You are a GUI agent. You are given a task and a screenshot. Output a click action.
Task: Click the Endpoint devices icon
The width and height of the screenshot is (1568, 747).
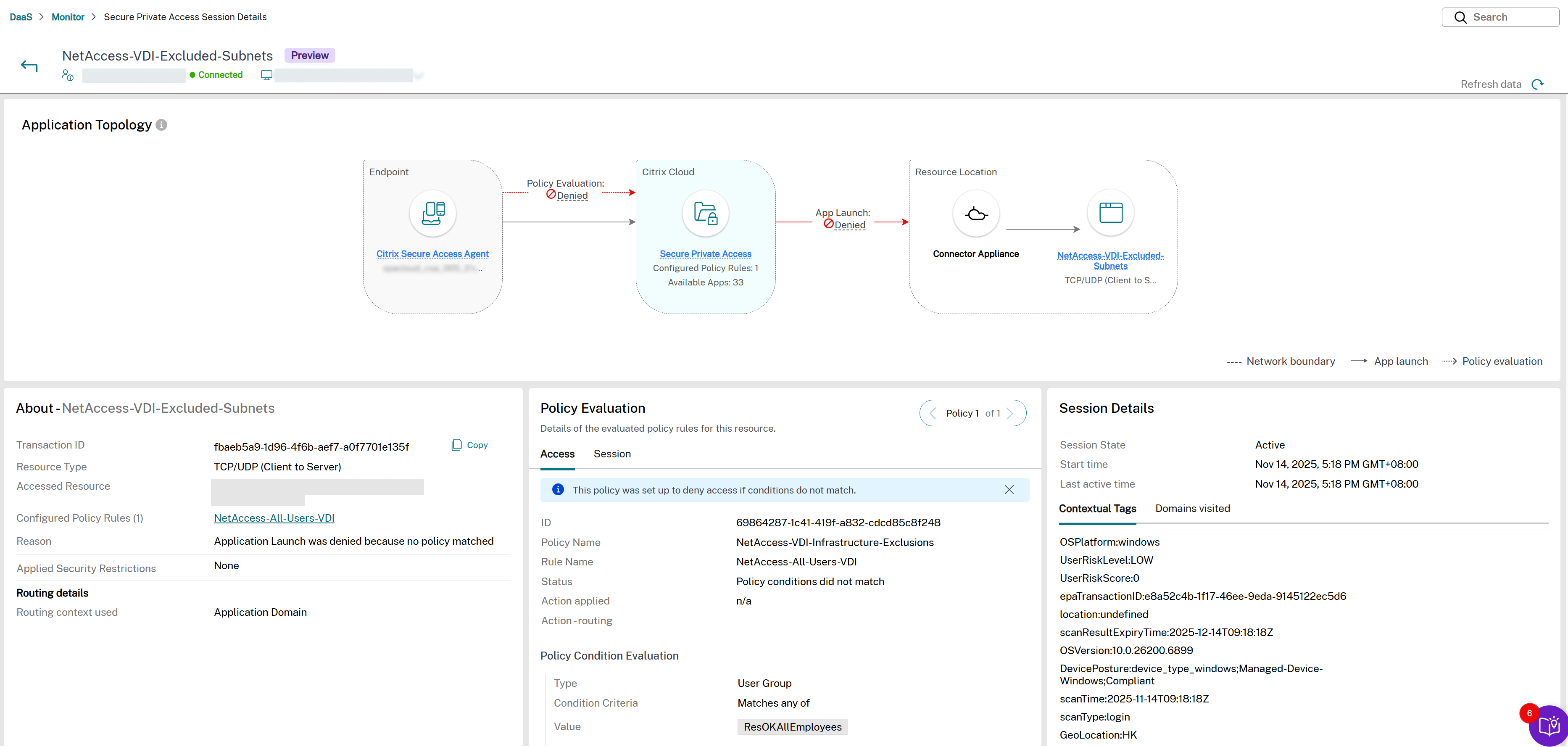[433, 213]
